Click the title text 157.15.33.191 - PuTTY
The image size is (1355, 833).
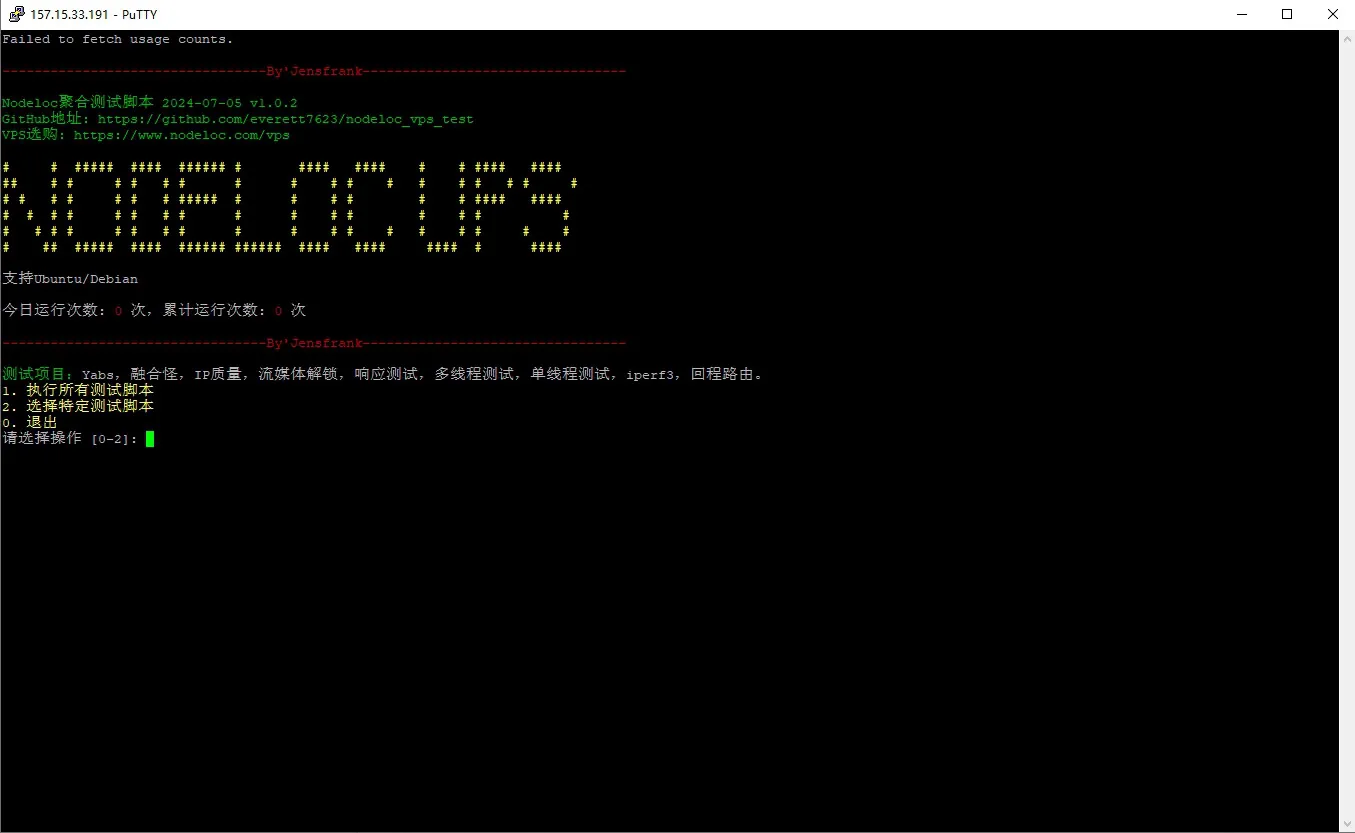[x=93, y=15]
